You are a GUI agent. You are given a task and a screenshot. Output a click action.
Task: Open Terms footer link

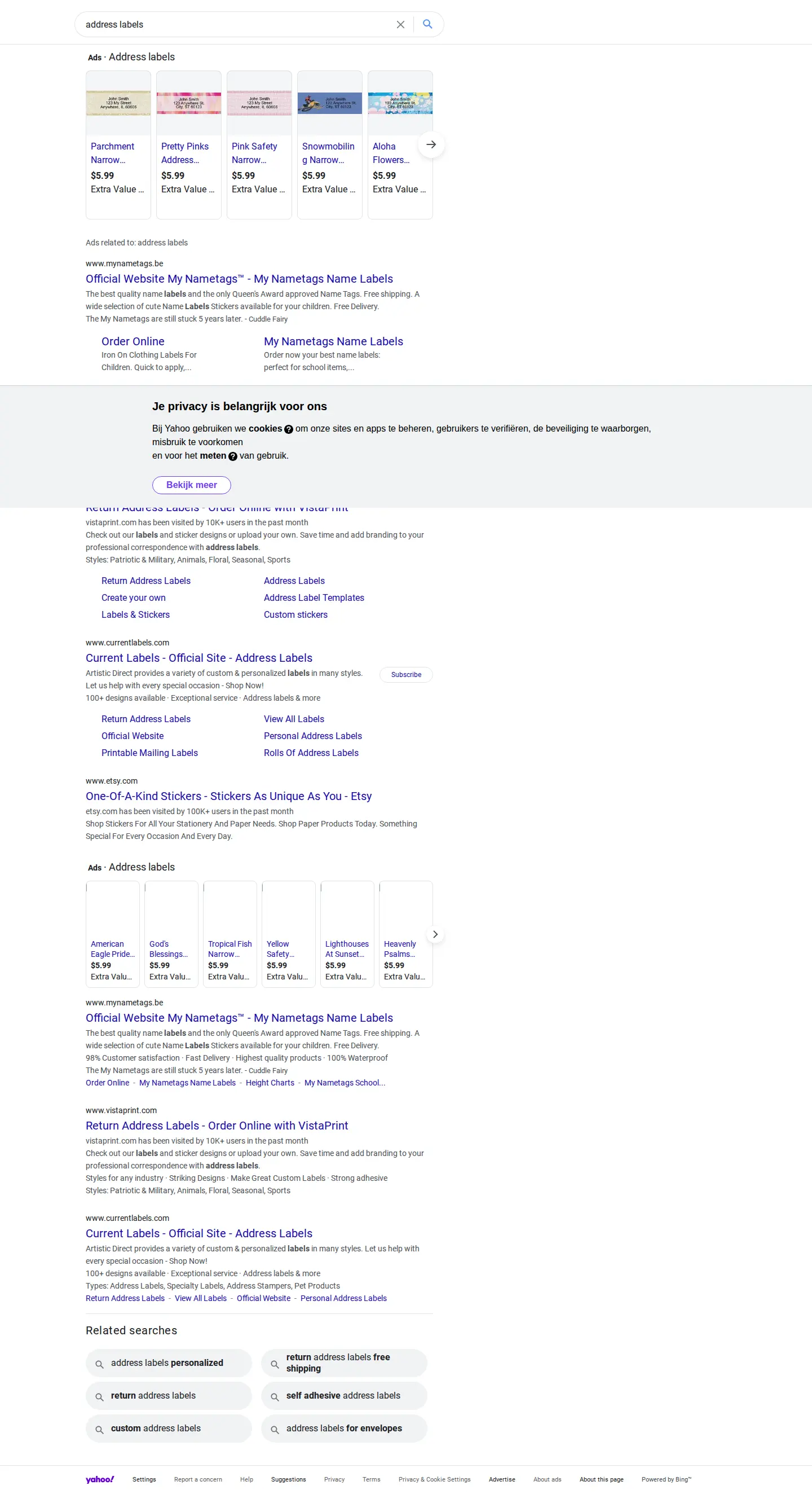[371, 1480]
